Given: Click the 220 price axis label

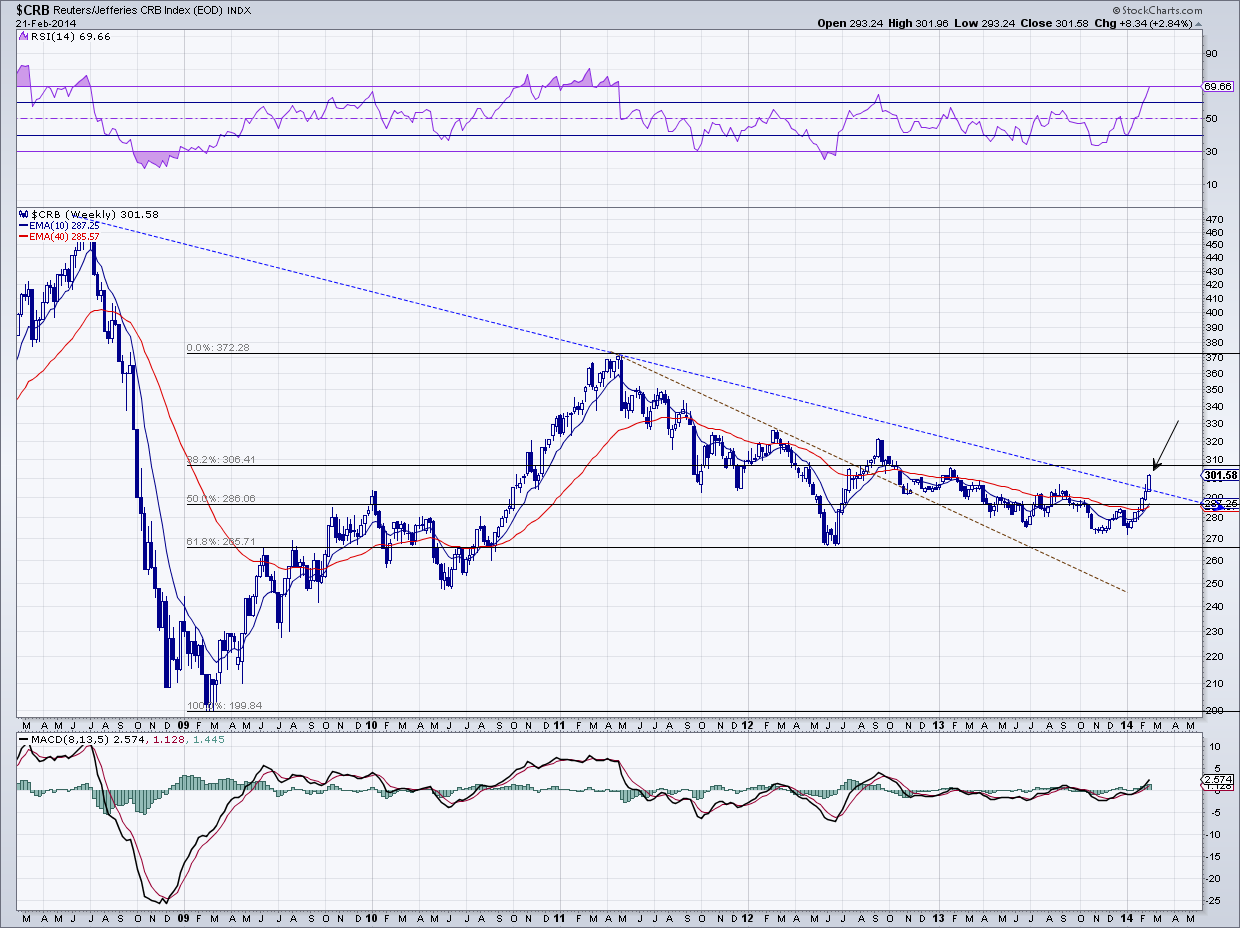Looking at the screenshot, I should pyautogui.click(x=1214, y=656).
